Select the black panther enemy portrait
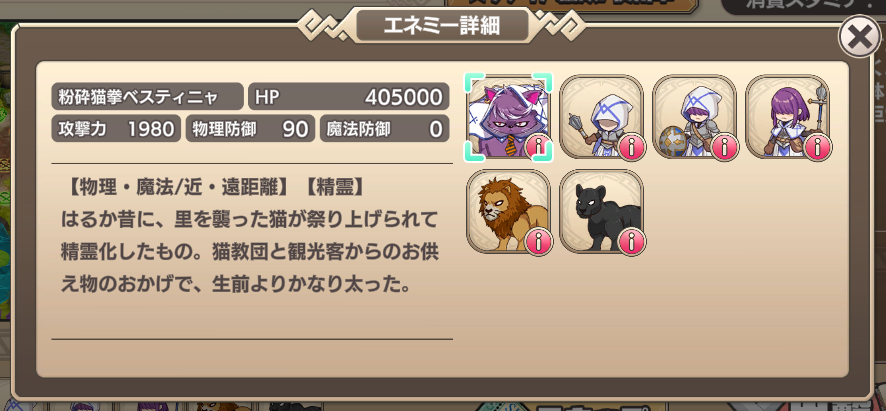This screenshot has height=411, width=886. pos(601,211)
